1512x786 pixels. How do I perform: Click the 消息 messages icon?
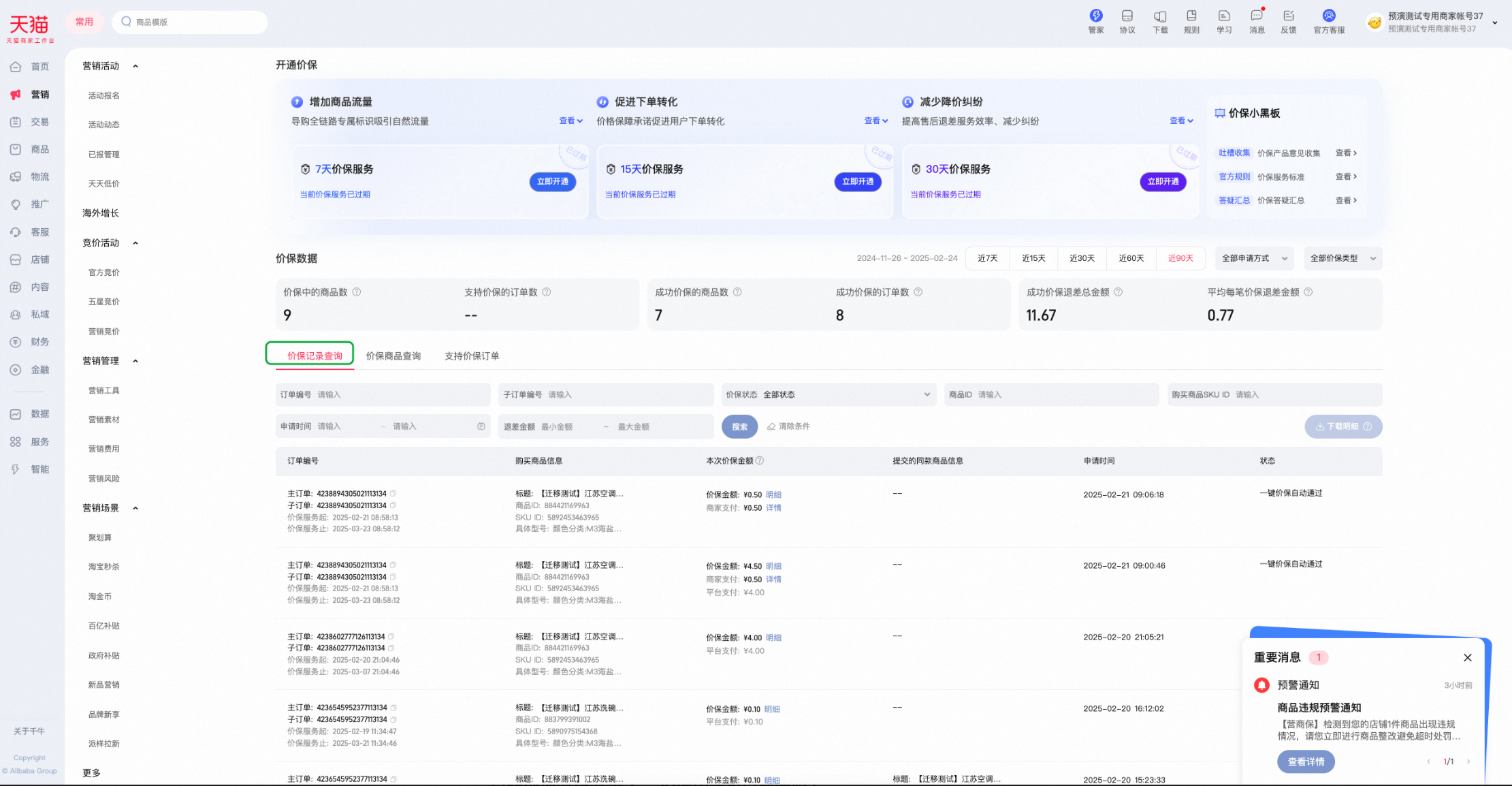coord(1256,16)
